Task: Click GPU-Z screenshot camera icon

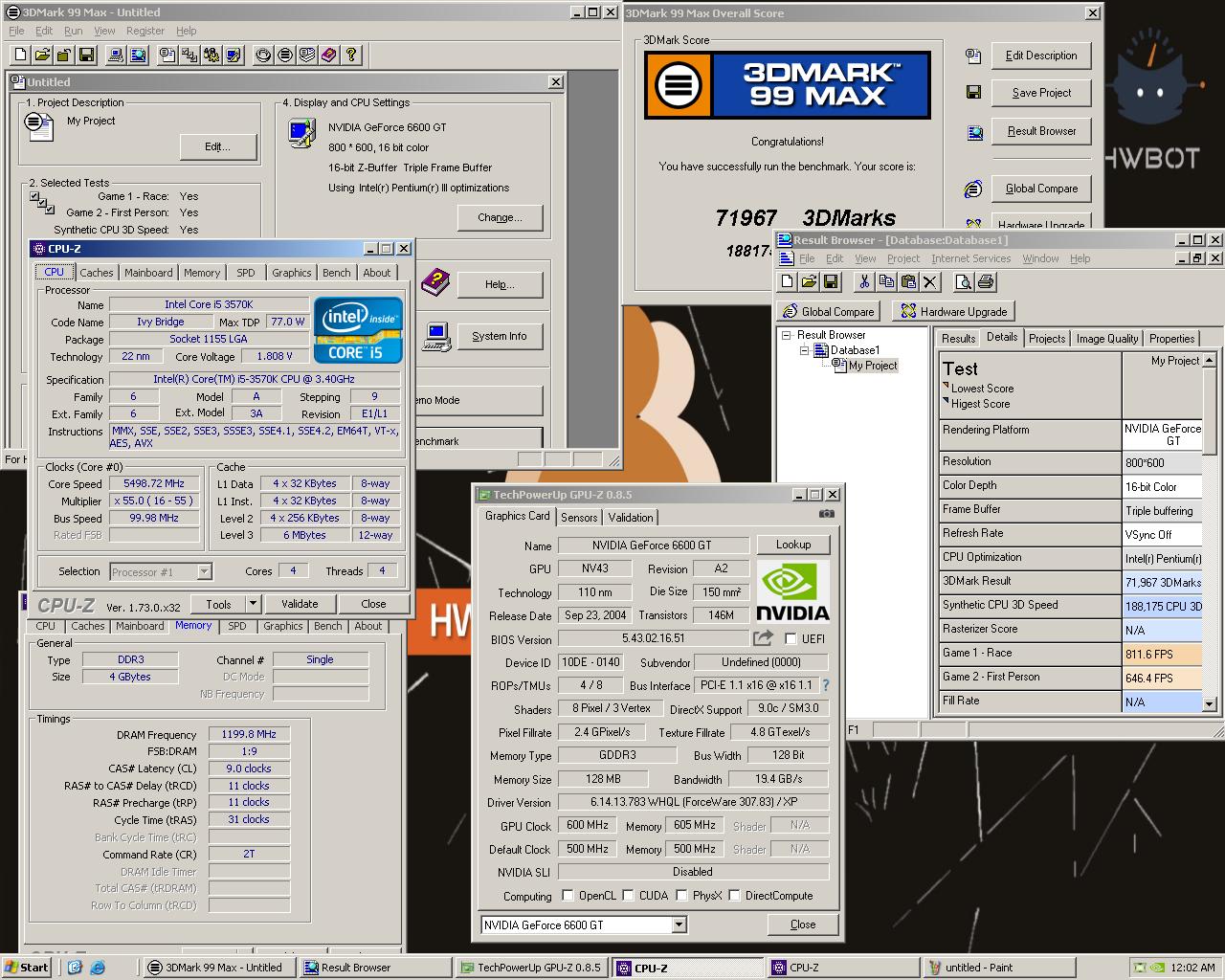Action: tap(827, 514)
